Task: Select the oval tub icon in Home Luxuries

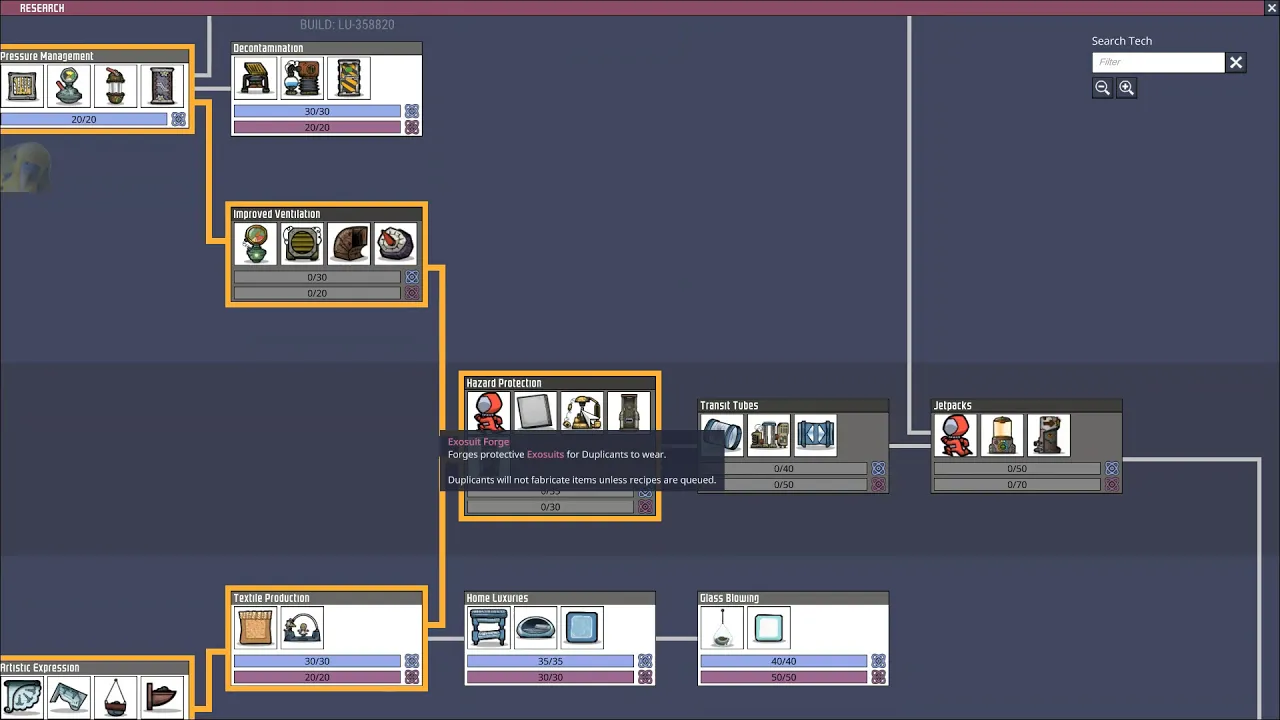Action: (535, 628)
